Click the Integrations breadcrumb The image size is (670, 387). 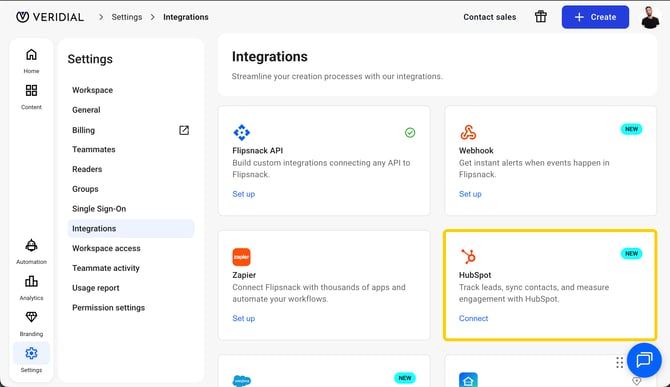[x=186, y=17]
